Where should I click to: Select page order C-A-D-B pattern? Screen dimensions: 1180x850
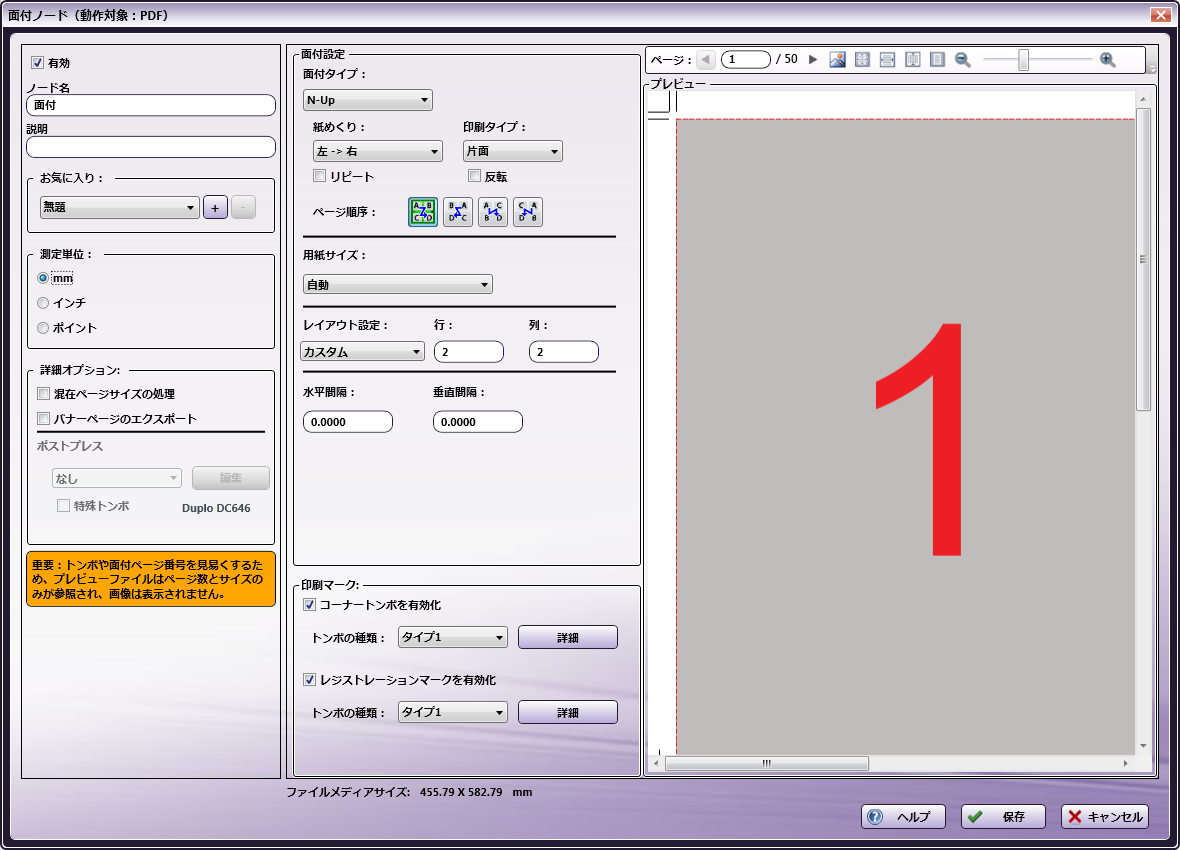point(528,212)
